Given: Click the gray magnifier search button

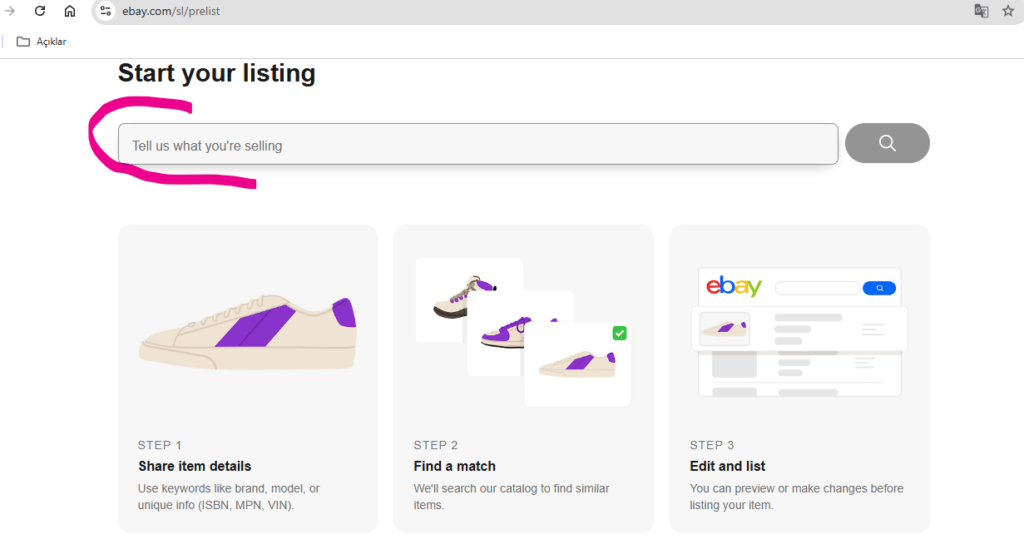Looking at the screenshot, I should [x=887, y=143].
